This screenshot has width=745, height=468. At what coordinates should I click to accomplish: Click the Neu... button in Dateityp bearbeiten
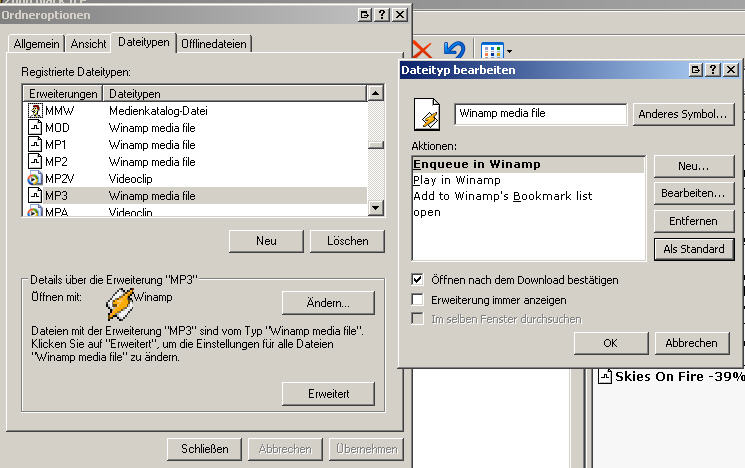tap(694, 166)
